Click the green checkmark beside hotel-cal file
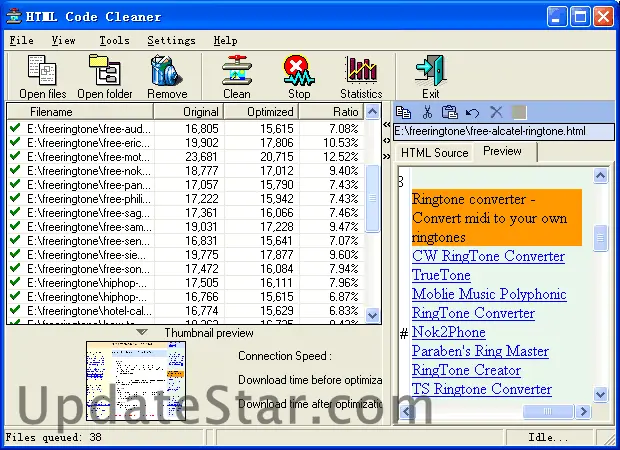Screen dimensions: 620x450 [15, 310]
